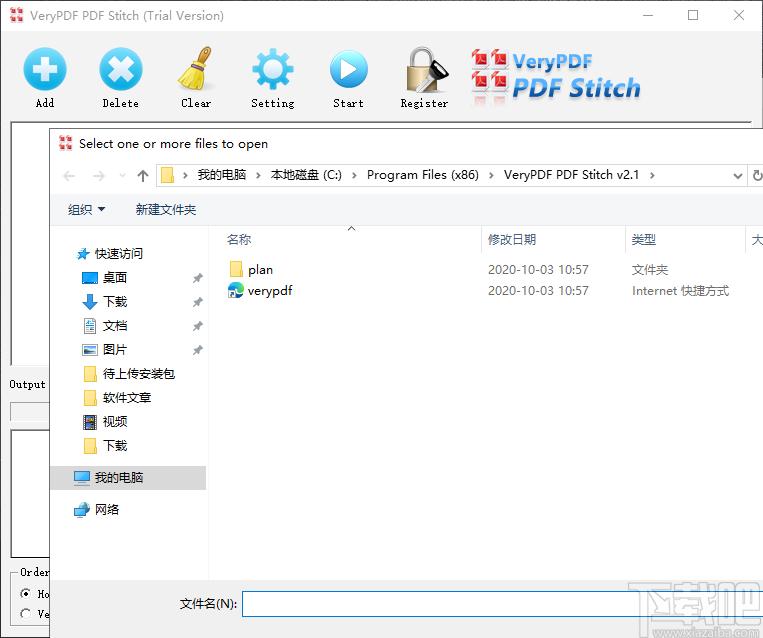Select second Order radio button in main window
The image size is (763, 638).
pos(25,614)
